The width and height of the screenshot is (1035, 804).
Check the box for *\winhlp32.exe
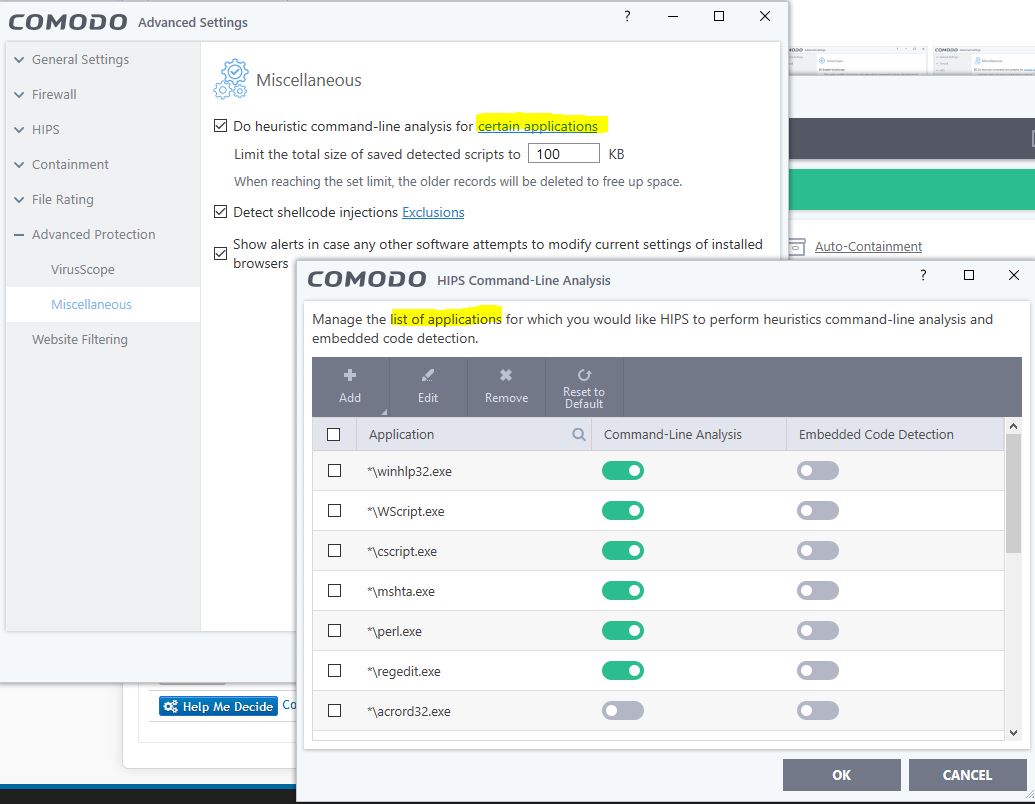coord(335,471)
